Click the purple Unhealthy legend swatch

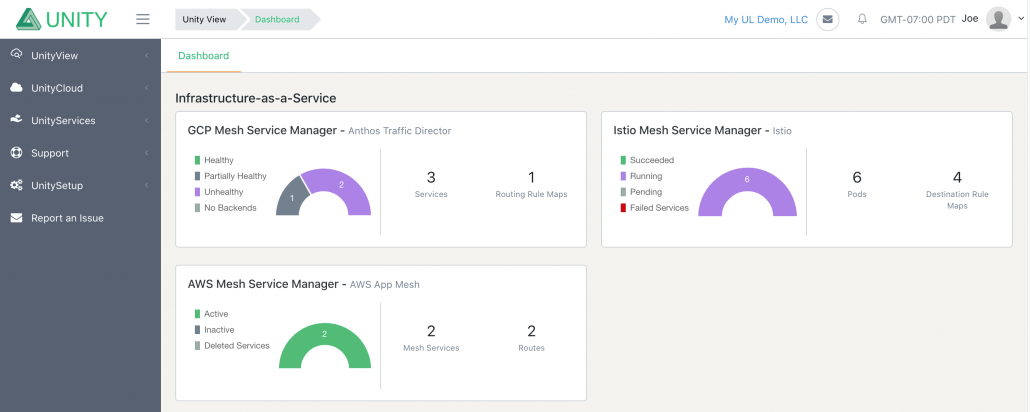click(x=197, y=192)
